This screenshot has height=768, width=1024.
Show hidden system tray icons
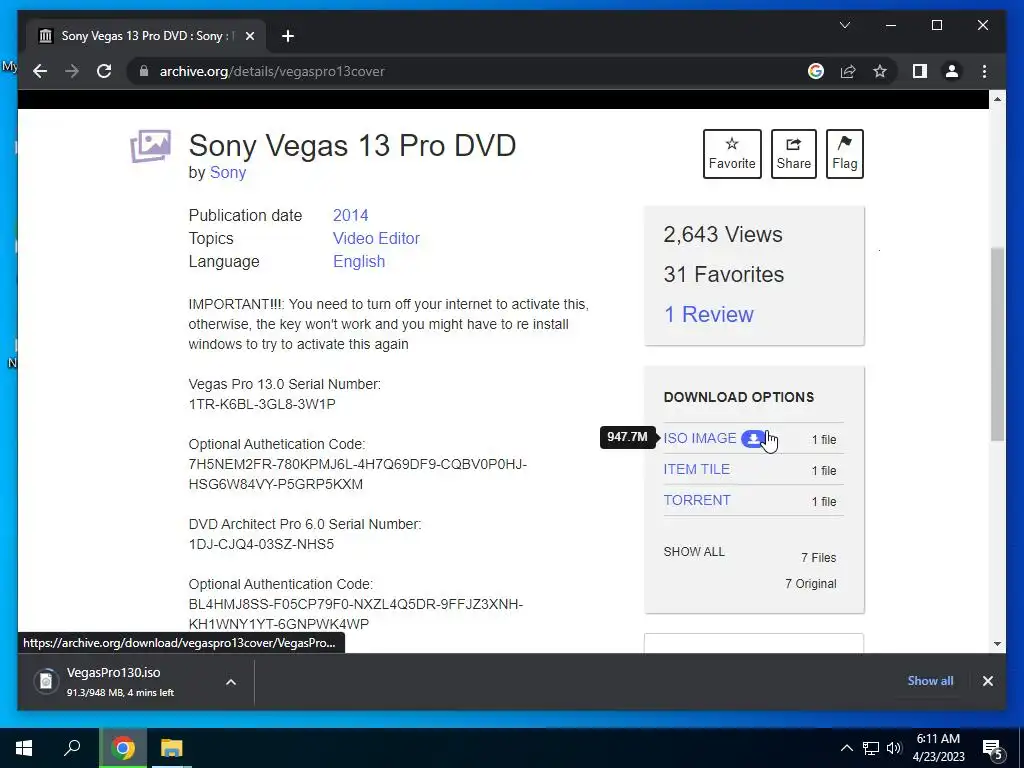(x=846, y=748)
